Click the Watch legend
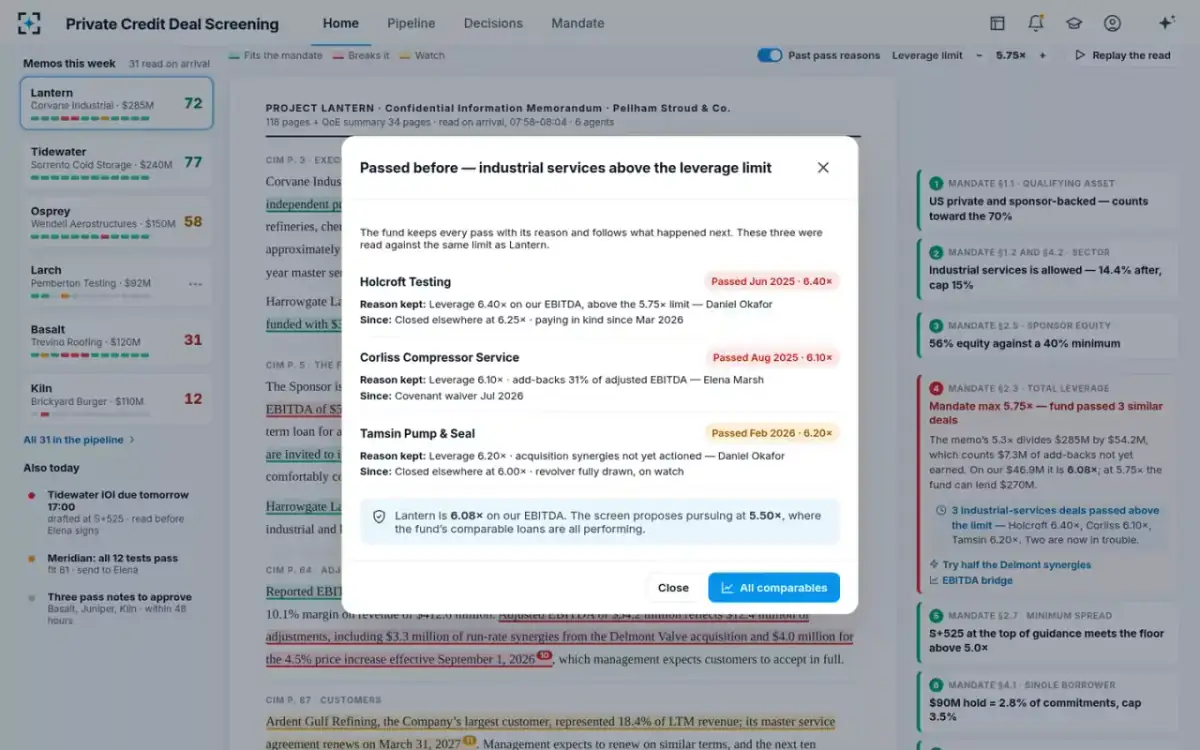The height and width of the screenshot is (750, 1200). 422,56
